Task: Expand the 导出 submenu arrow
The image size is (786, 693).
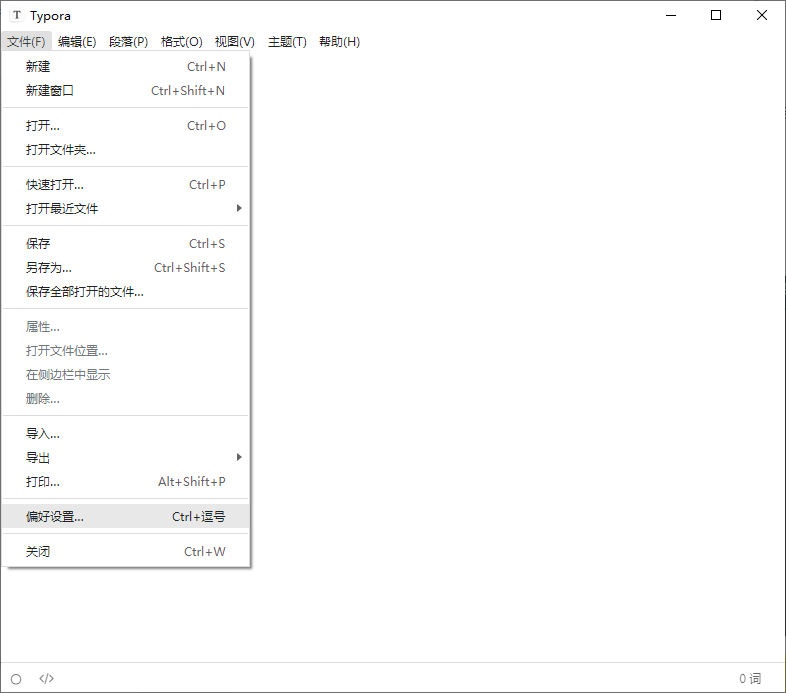Action: pyautogui.click(x=239, y=457)
